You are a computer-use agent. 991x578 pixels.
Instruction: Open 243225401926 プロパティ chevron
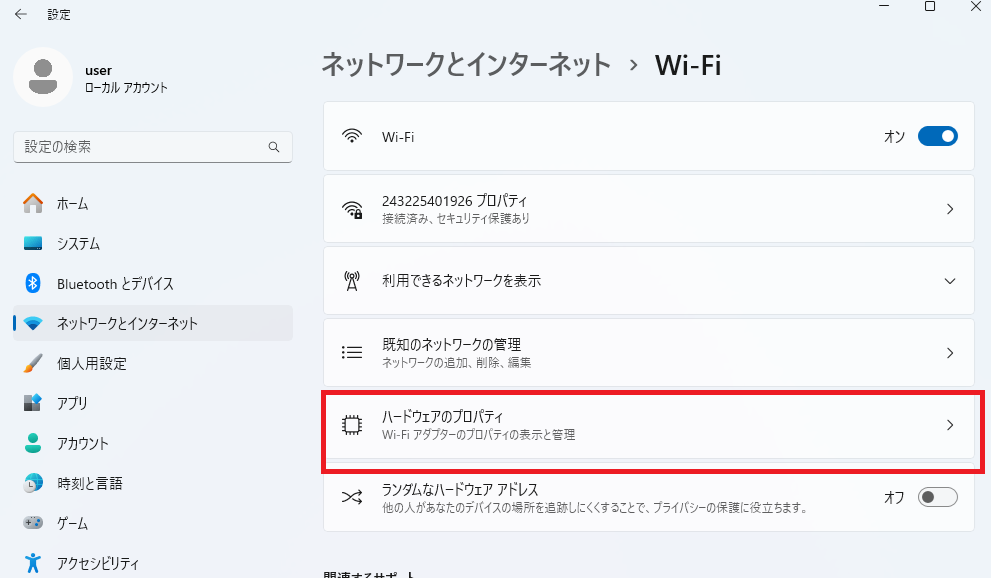point(950,209)
